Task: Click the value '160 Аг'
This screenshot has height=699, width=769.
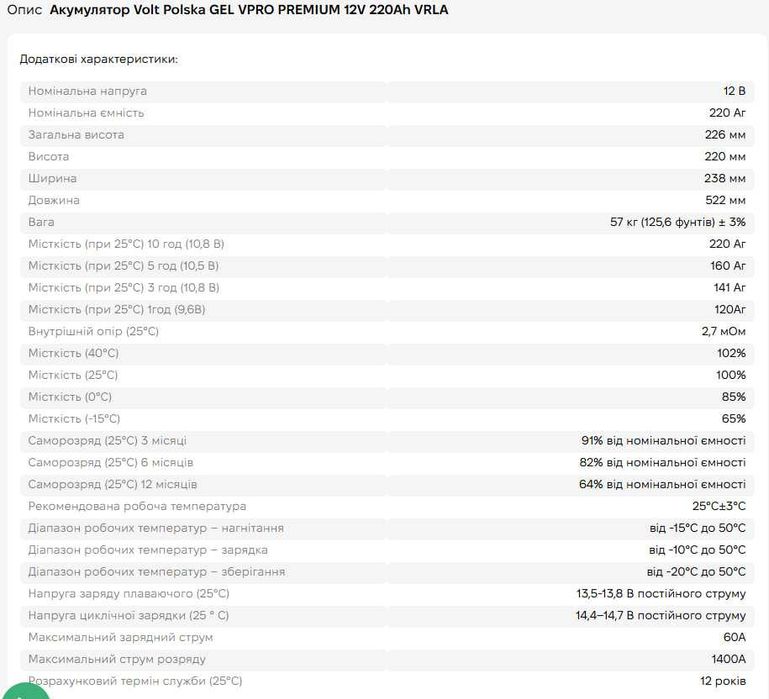Action: coord(728,266)
